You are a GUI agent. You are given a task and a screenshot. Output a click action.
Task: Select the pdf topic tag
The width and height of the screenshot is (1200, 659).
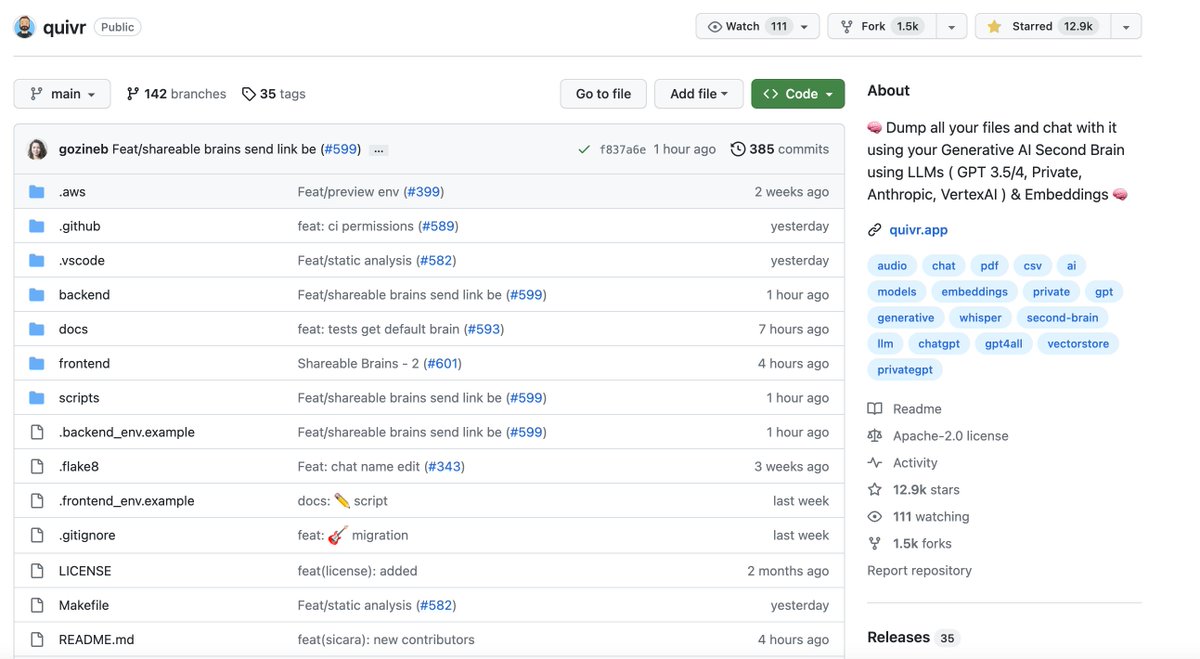coord(989,266)
